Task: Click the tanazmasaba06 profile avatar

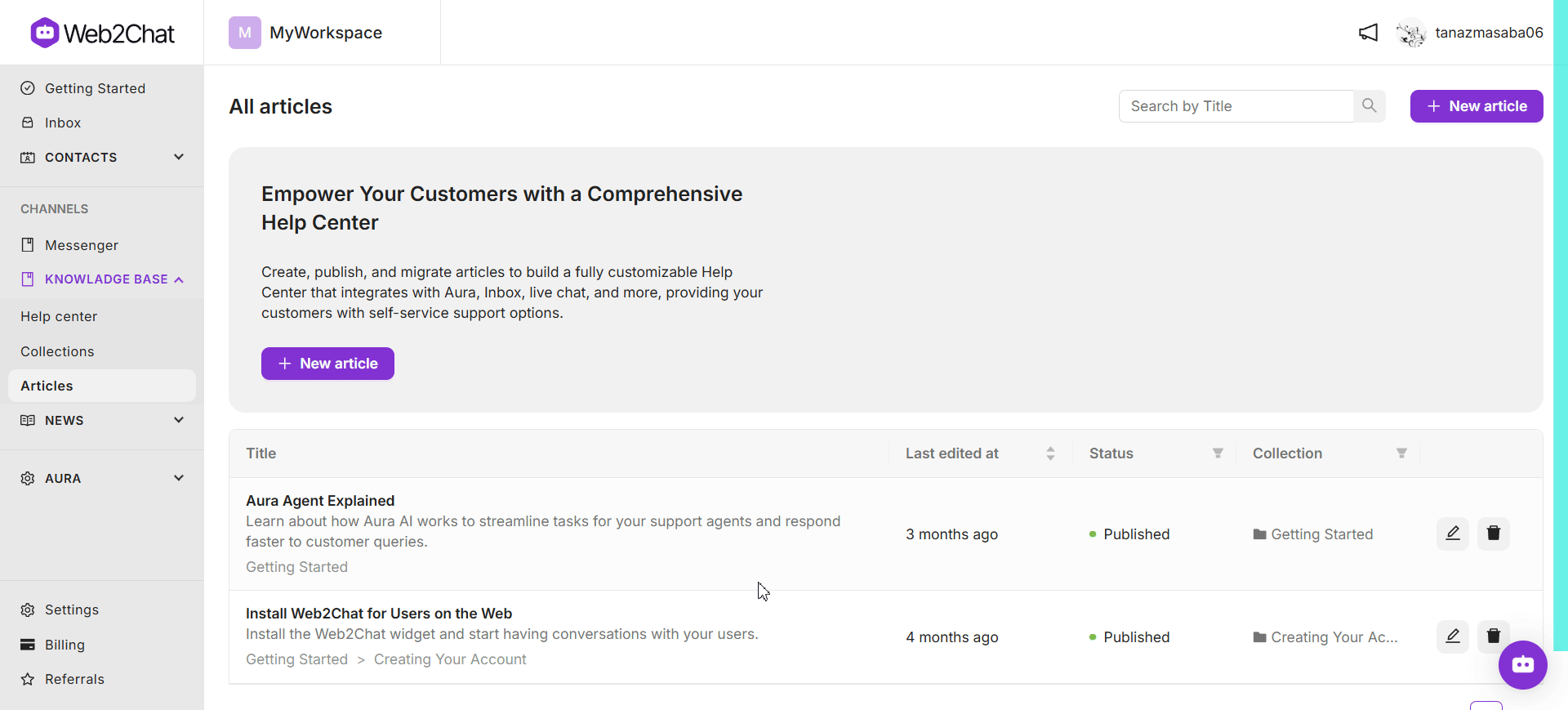Action: tap(1411, 33)
